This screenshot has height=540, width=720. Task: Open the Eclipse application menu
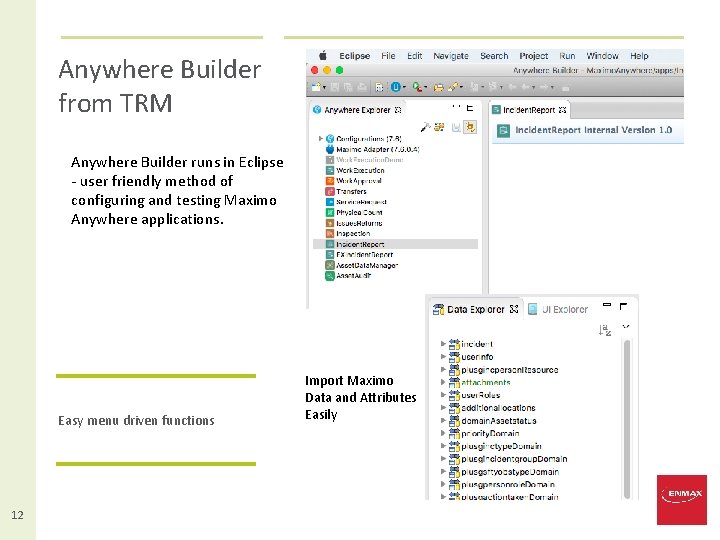coord(354,56)
